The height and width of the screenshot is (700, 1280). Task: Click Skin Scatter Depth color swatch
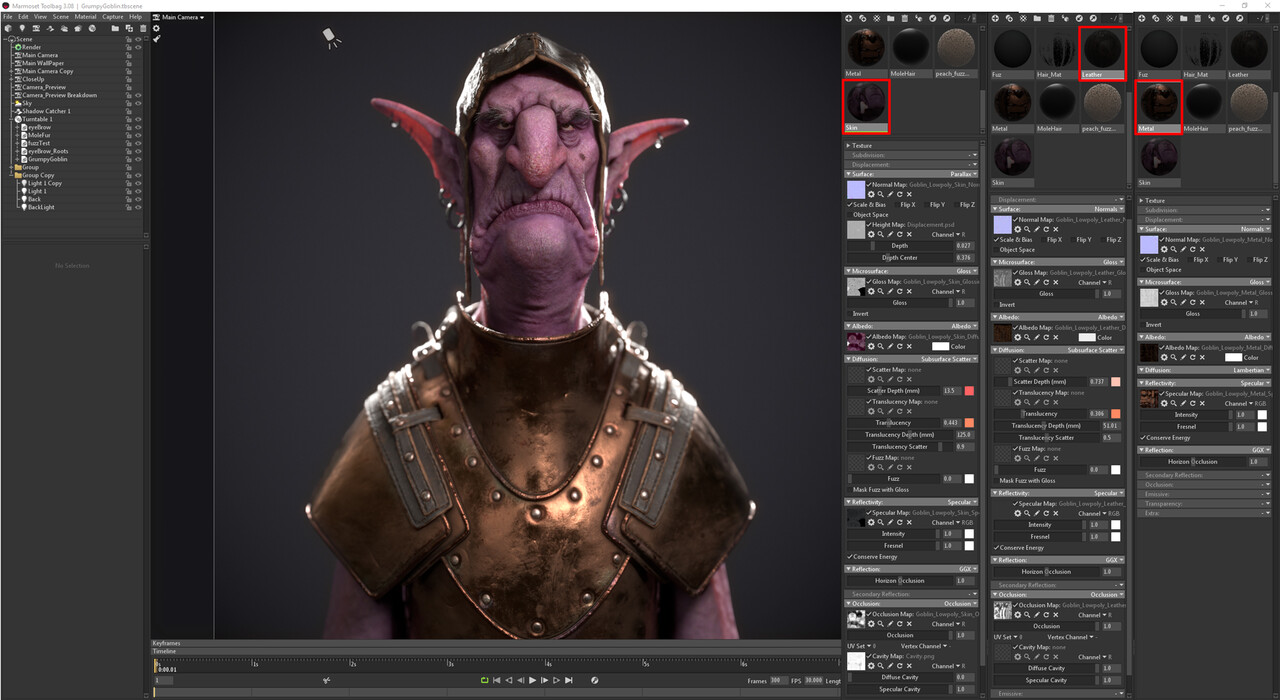969,391
